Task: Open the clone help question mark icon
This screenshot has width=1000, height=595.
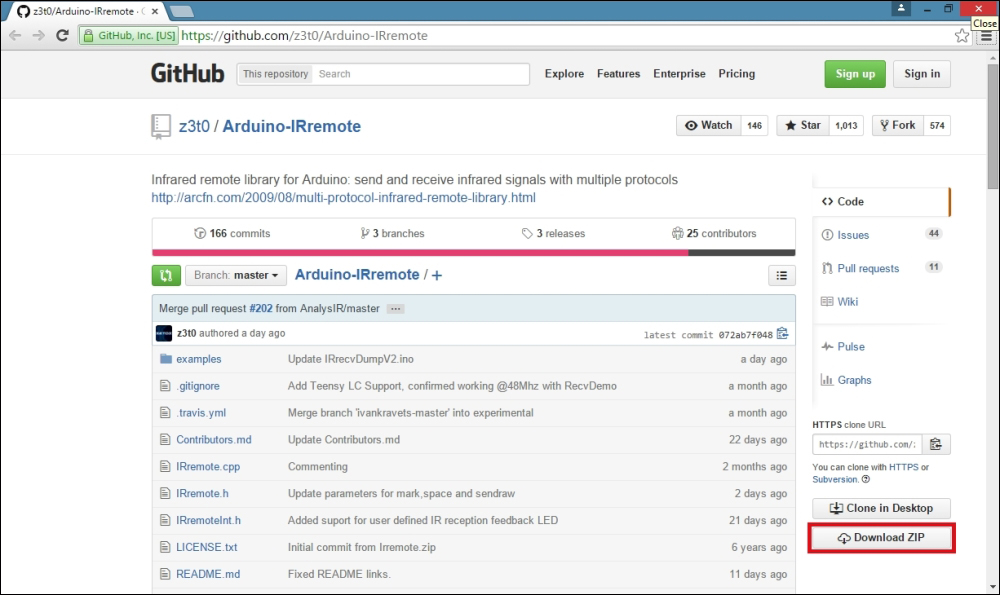Action: [x=865, y=479]
